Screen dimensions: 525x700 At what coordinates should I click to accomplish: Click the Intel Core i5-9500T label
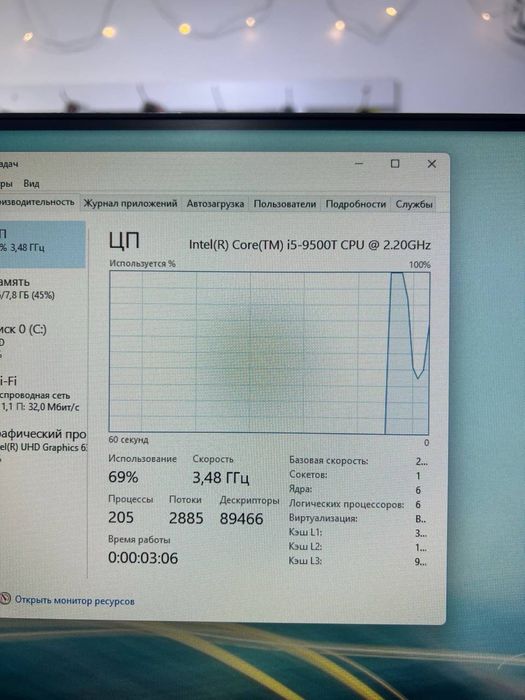309,245
